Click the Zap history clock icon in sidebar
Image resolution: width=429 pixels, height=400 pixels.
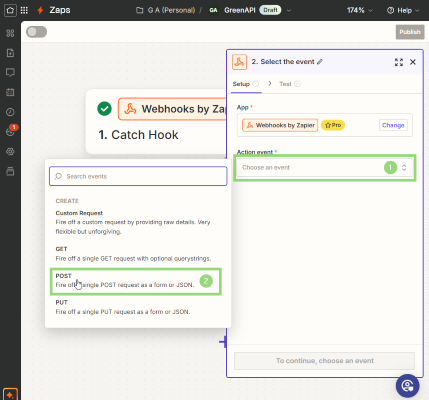10,112
